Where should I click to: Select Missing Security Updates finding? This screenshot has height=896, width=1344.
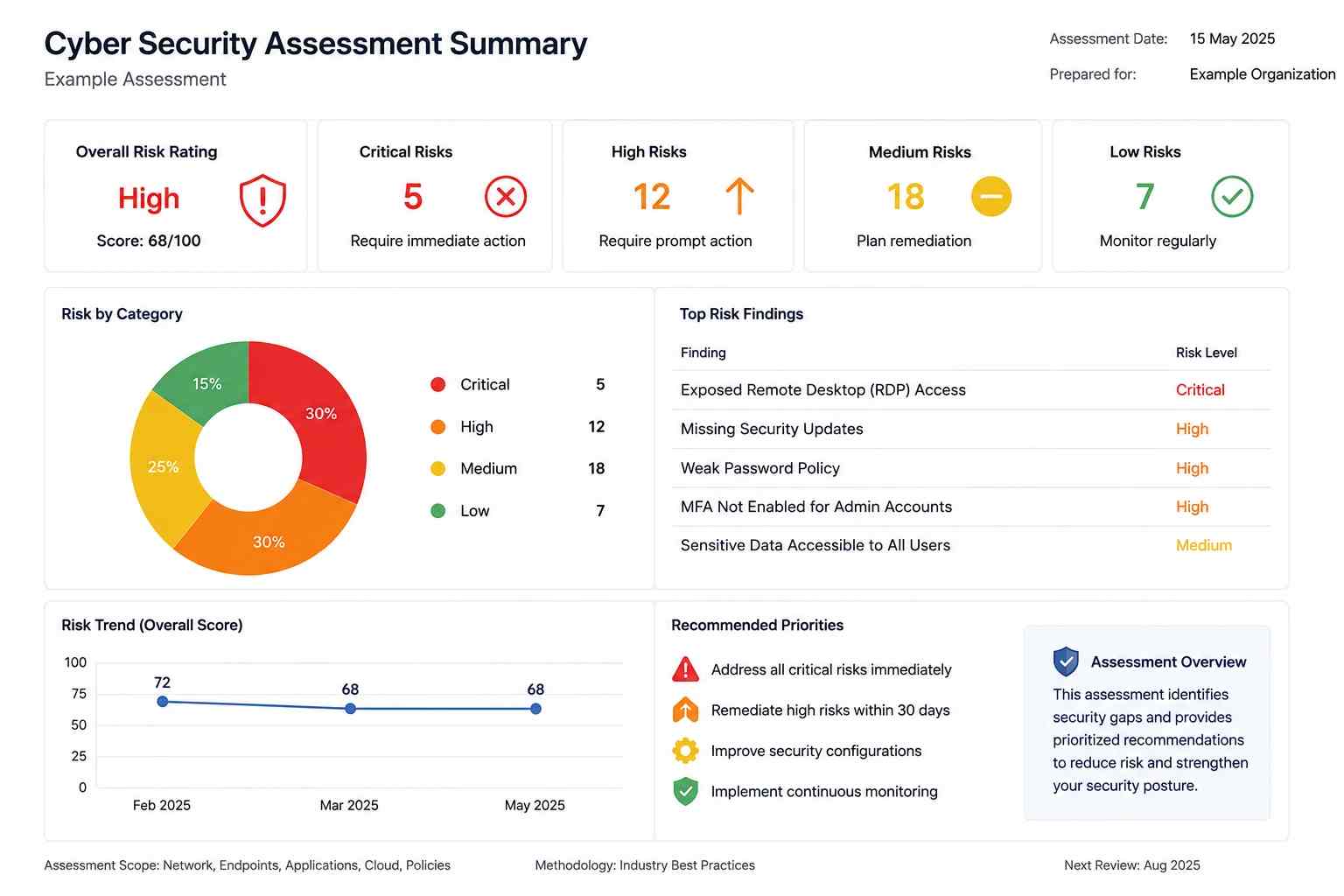click(x=772, y=429)
